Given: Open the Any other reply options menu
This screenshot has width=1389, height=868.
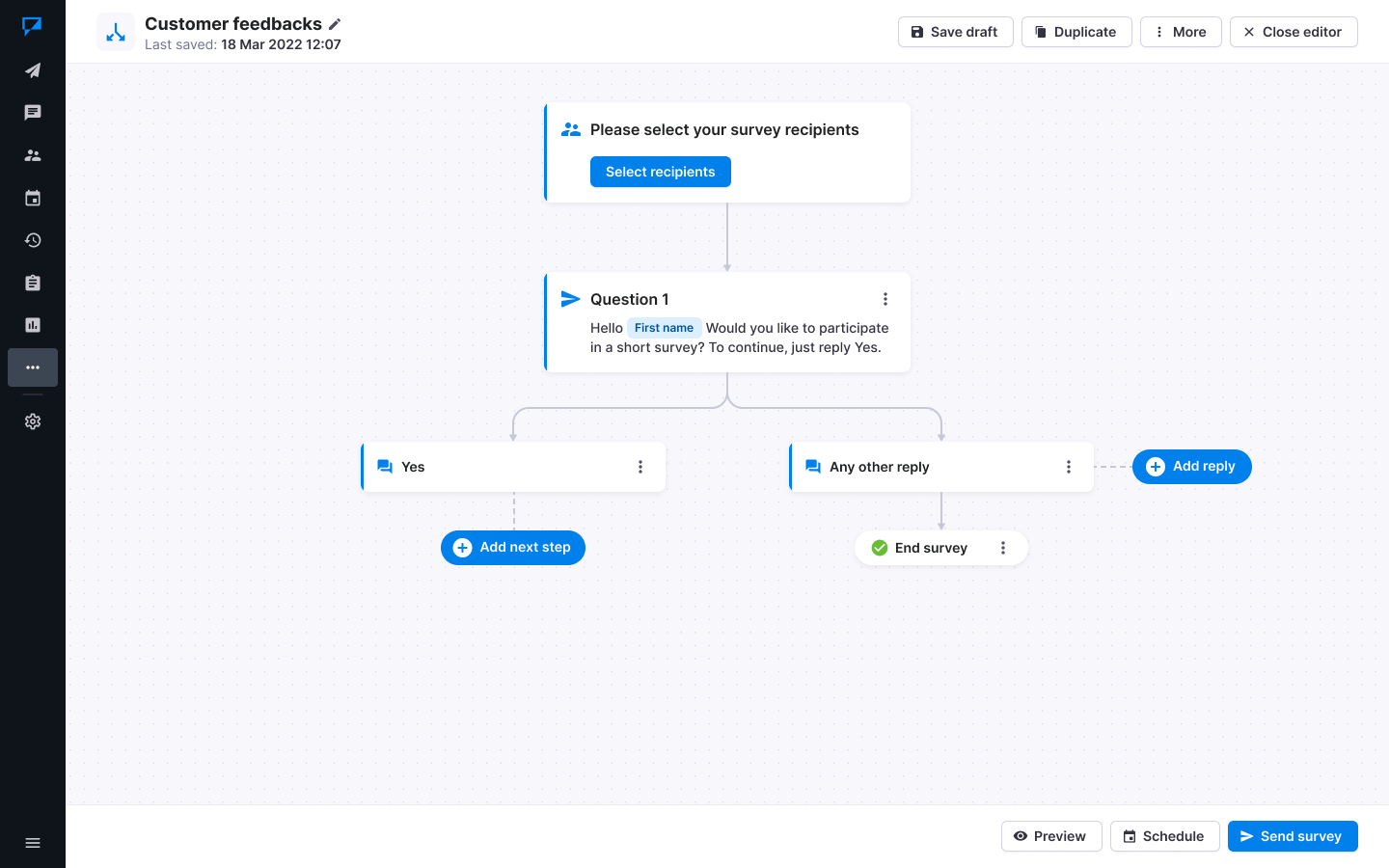Looking at the screenshot, I should [x=1069, y=466].
